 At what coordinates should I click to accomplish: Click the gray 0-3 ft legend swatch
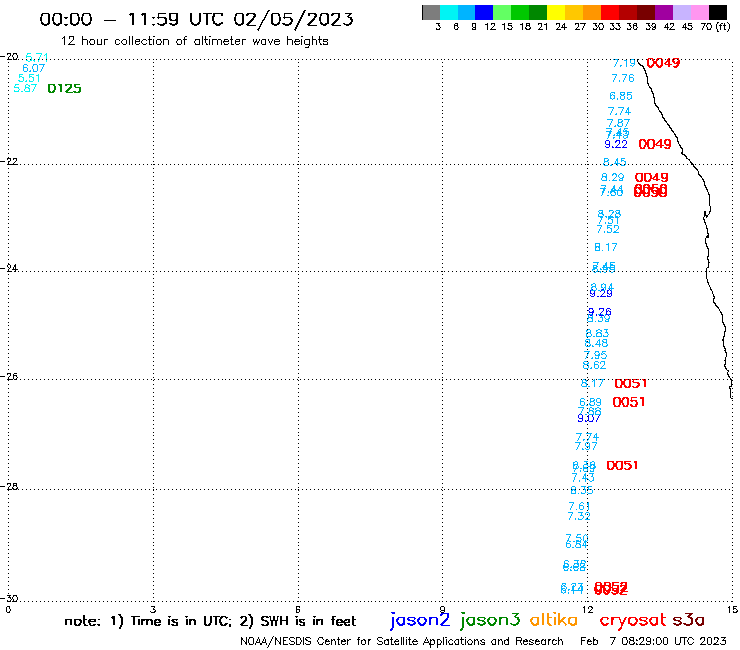(431, 13)
